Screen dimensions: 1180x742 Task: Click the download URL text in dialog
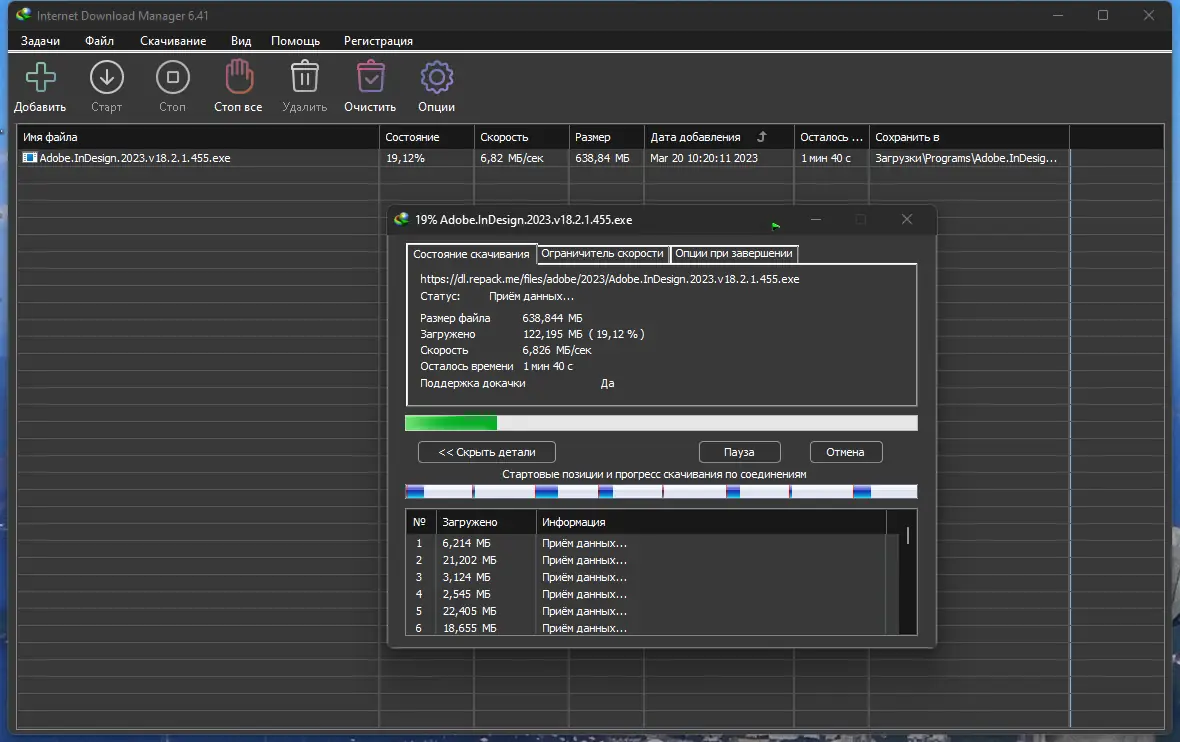[x=610, y=279]
